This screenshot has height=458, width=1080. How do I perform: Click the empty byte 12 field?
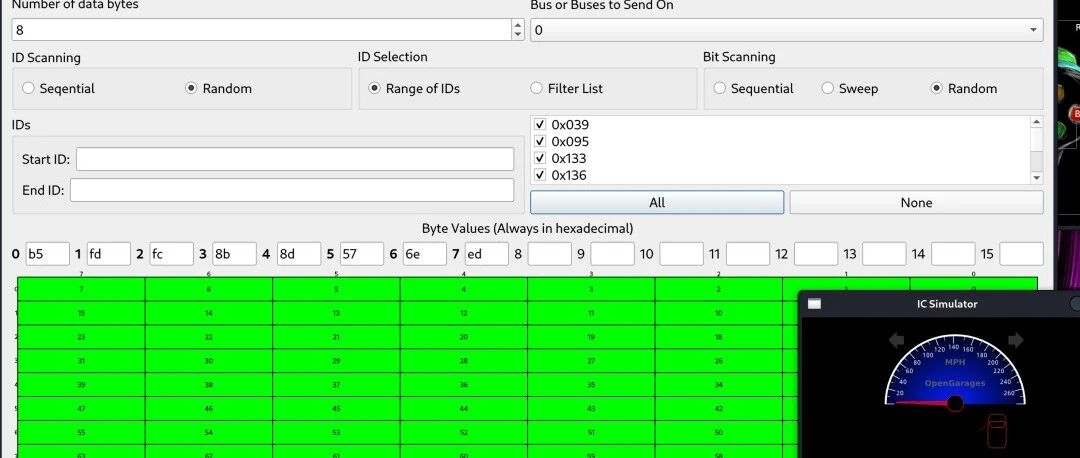point(816,254)
